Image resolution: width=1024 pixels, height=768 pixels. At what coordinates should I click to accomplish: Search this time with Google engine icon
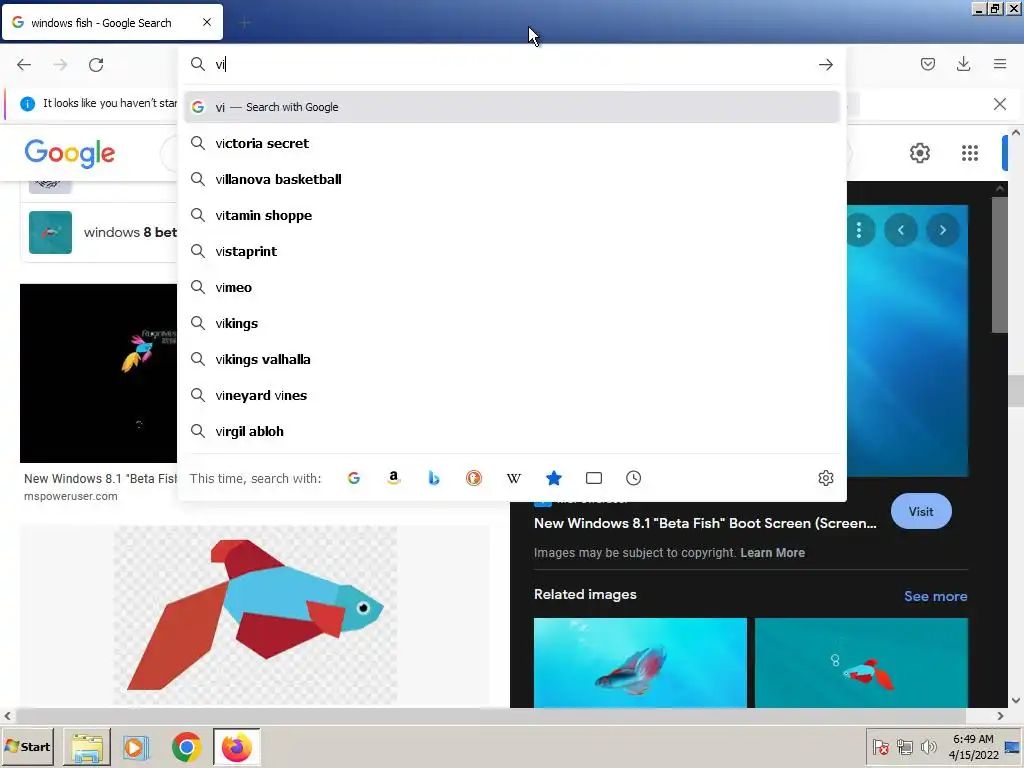(x=354, y=478)
